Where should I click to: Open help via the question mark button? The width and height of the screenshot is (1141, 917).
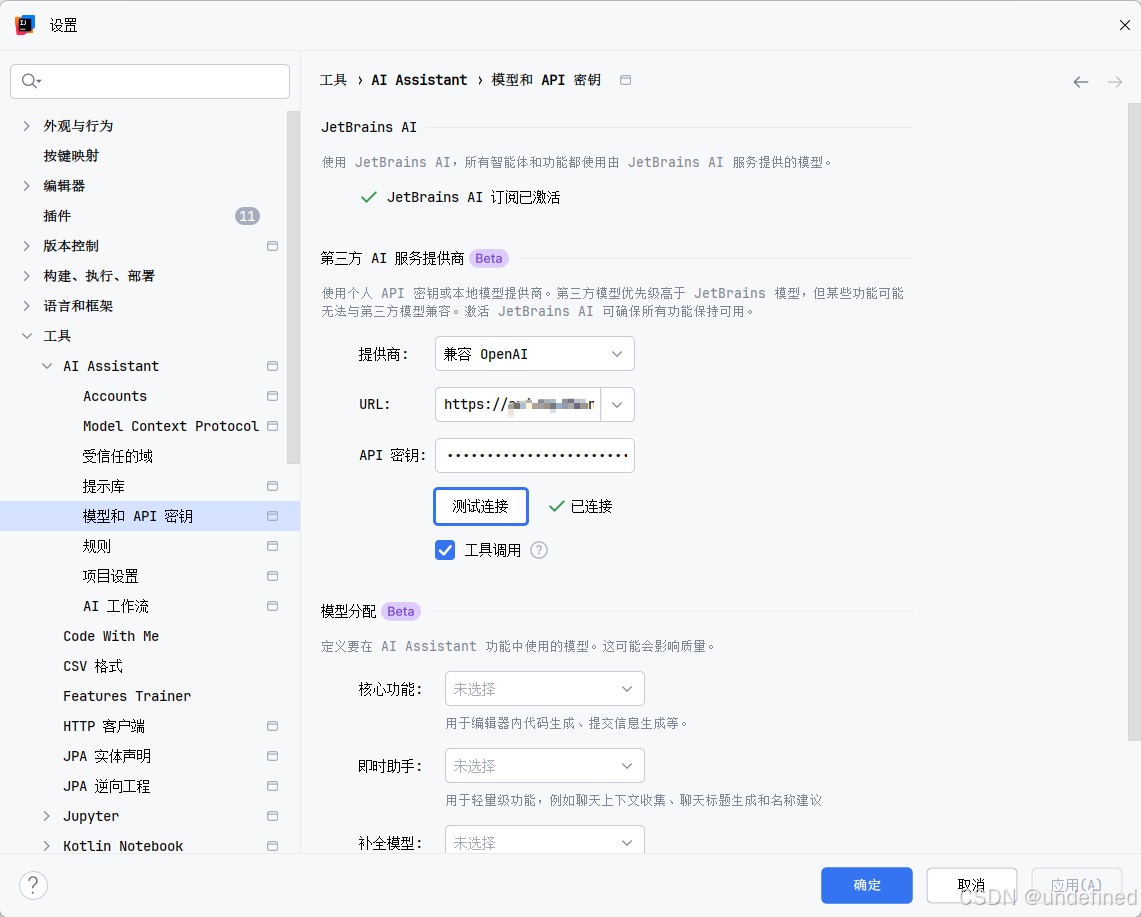pos(33,885)
